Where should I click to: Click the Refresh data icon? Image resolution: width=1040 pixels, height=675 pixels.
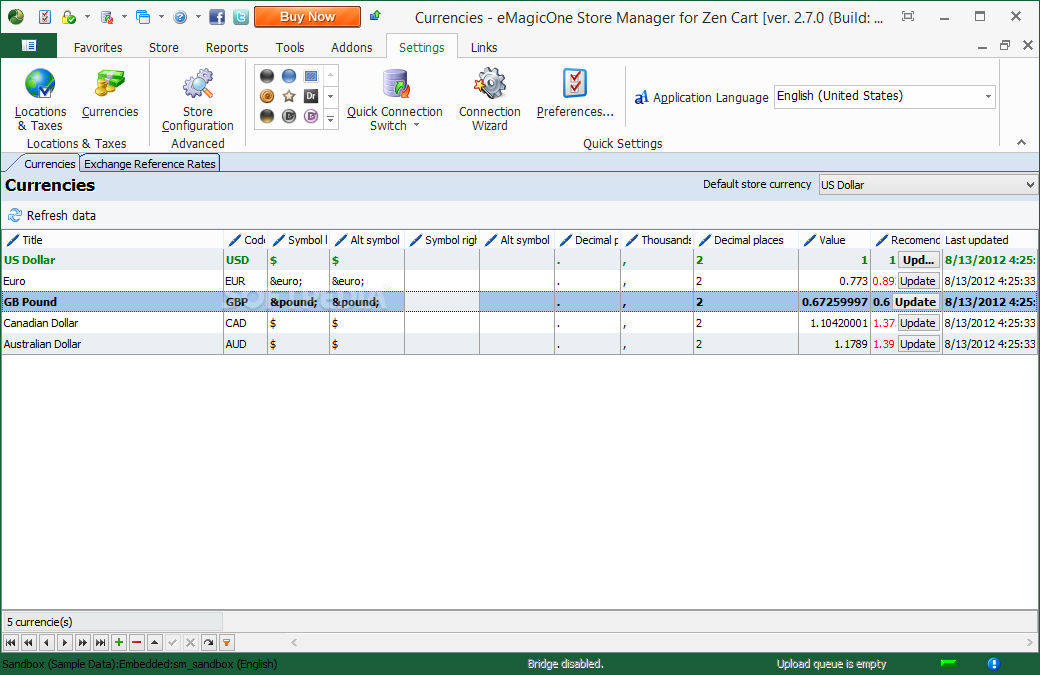15,215
